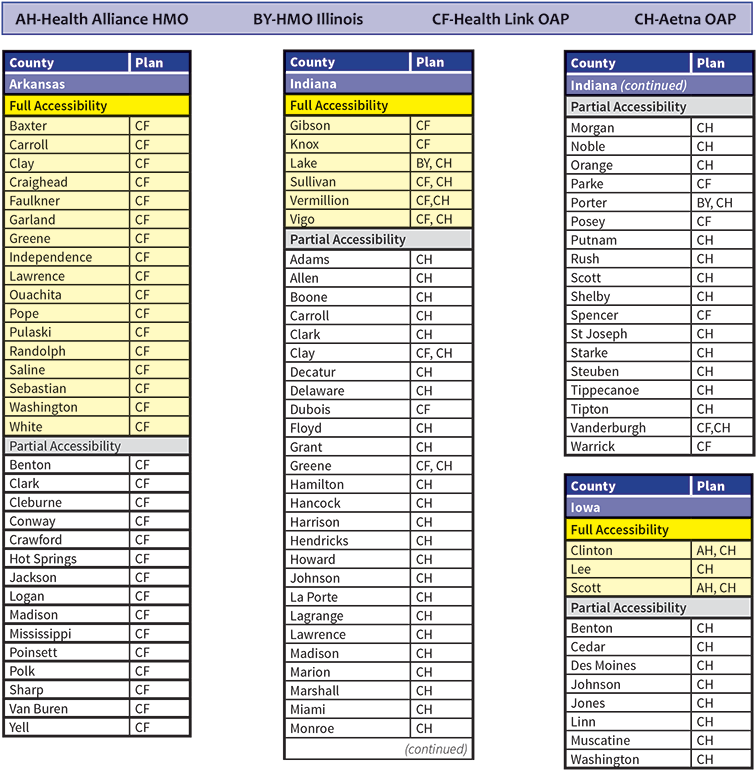
Task: Select the Independence county cell
Action: tap(67, 257)
